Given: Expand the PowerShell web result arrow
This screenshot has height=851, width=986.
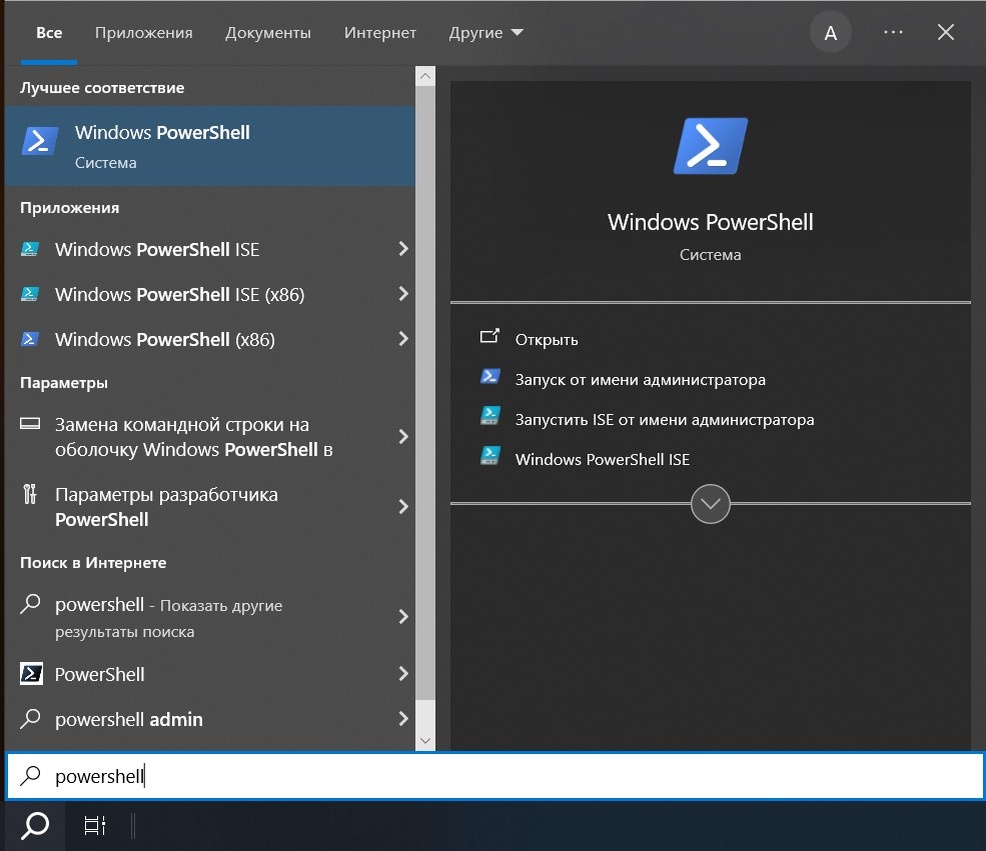Looking at the screenshot, I should [403, 674].
